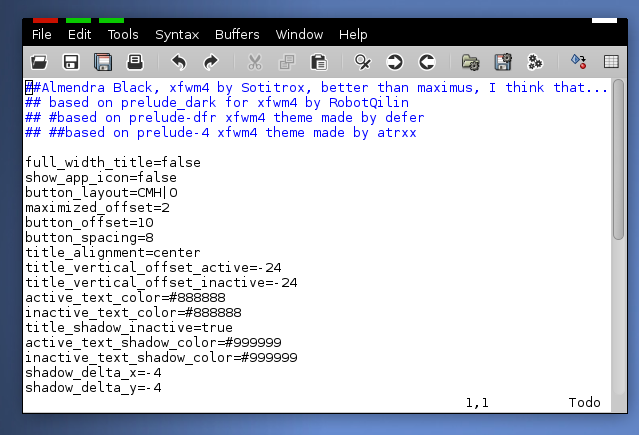Click the Redo arrow icon
639x435 pixels.
click(x=211, y=62)
